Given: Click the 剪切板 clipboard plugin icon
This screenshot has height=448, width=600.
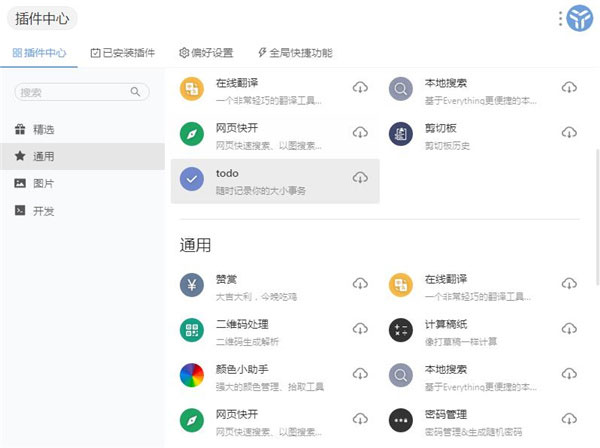Looking at the screenshot, I should click(x=401, y=133).
